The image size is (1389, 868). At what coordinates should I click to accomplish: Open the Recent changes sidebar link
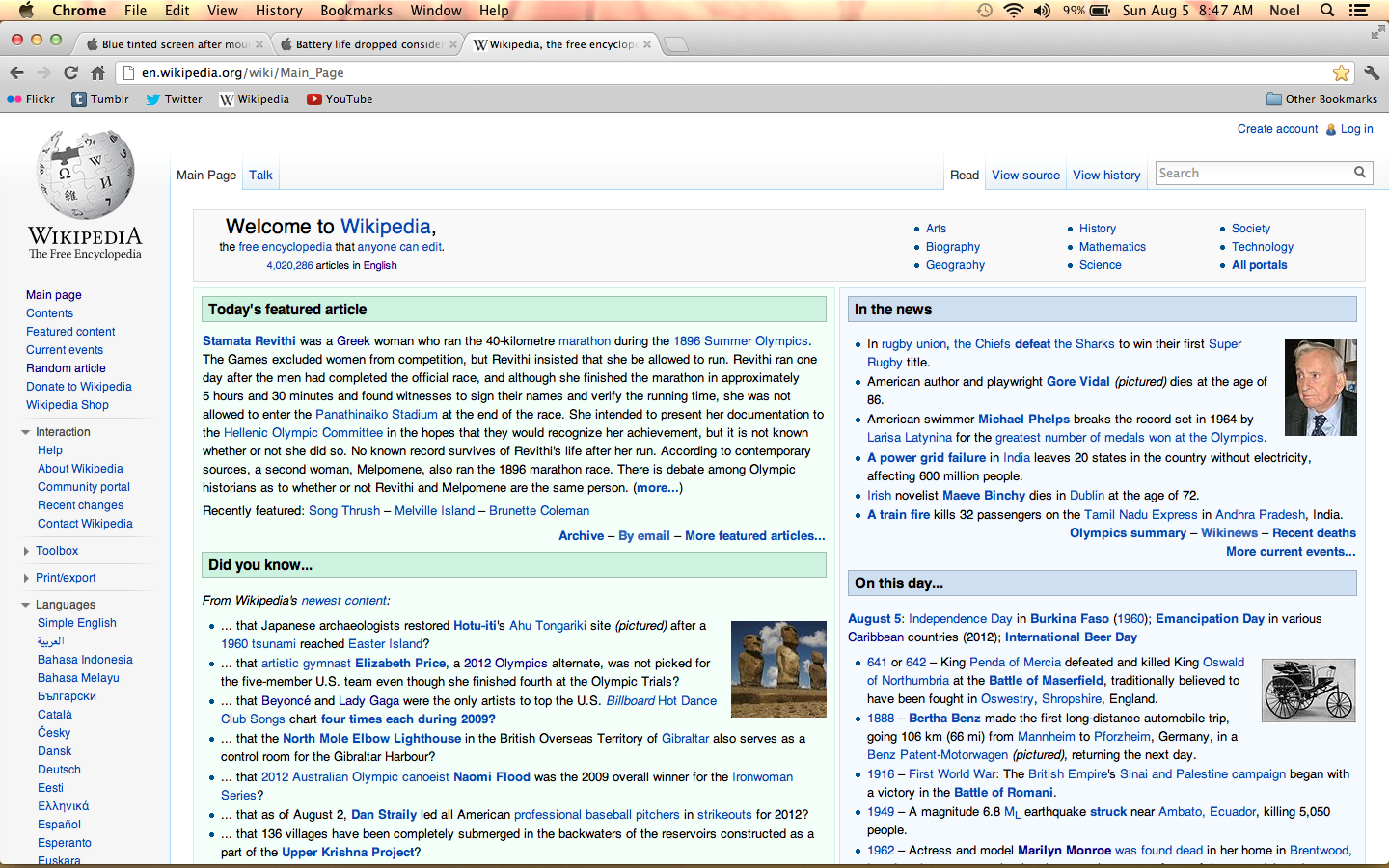(80, 505)
